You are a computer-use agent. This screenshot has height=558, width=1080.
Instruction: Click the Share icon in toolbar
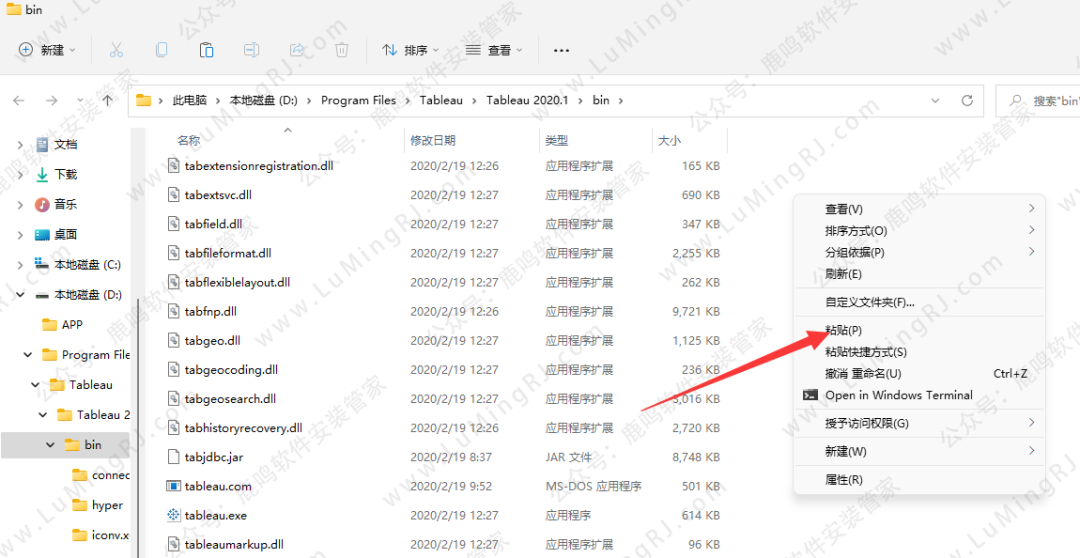[x=297, y=50]
